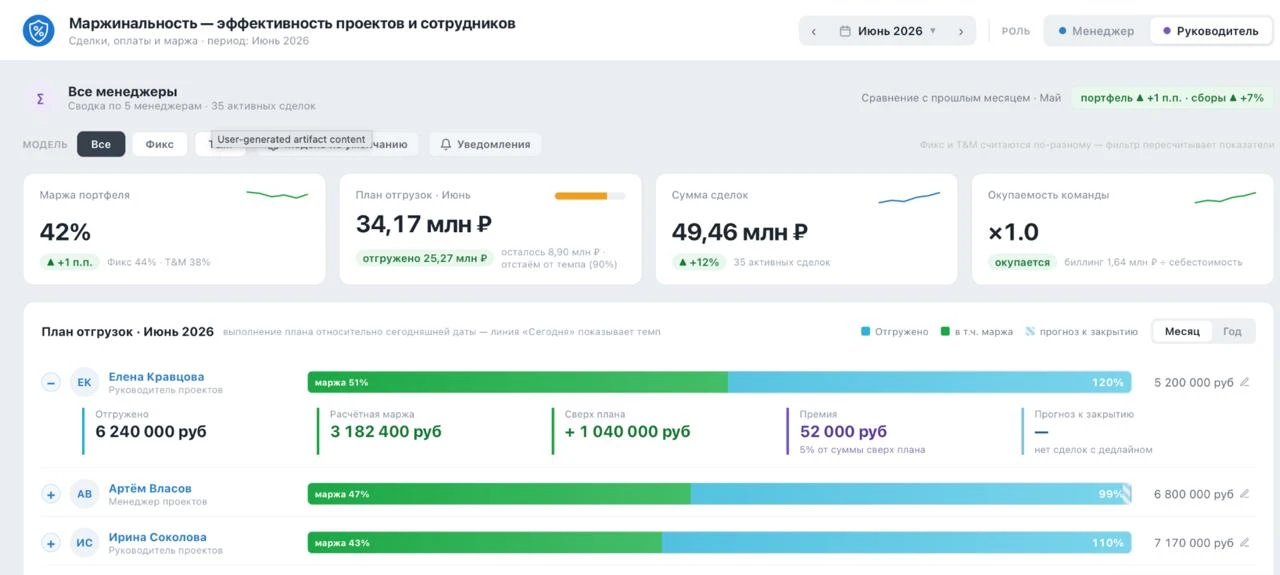1280x575 pixels.
Task: Click the Все менеджеры heading
Action: (x=123, y=91)
